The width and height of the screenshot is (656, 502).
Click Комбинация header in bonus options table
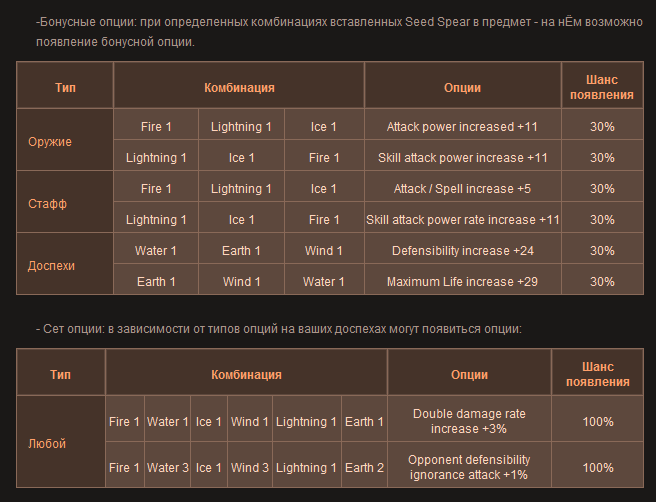coord(239,88)
